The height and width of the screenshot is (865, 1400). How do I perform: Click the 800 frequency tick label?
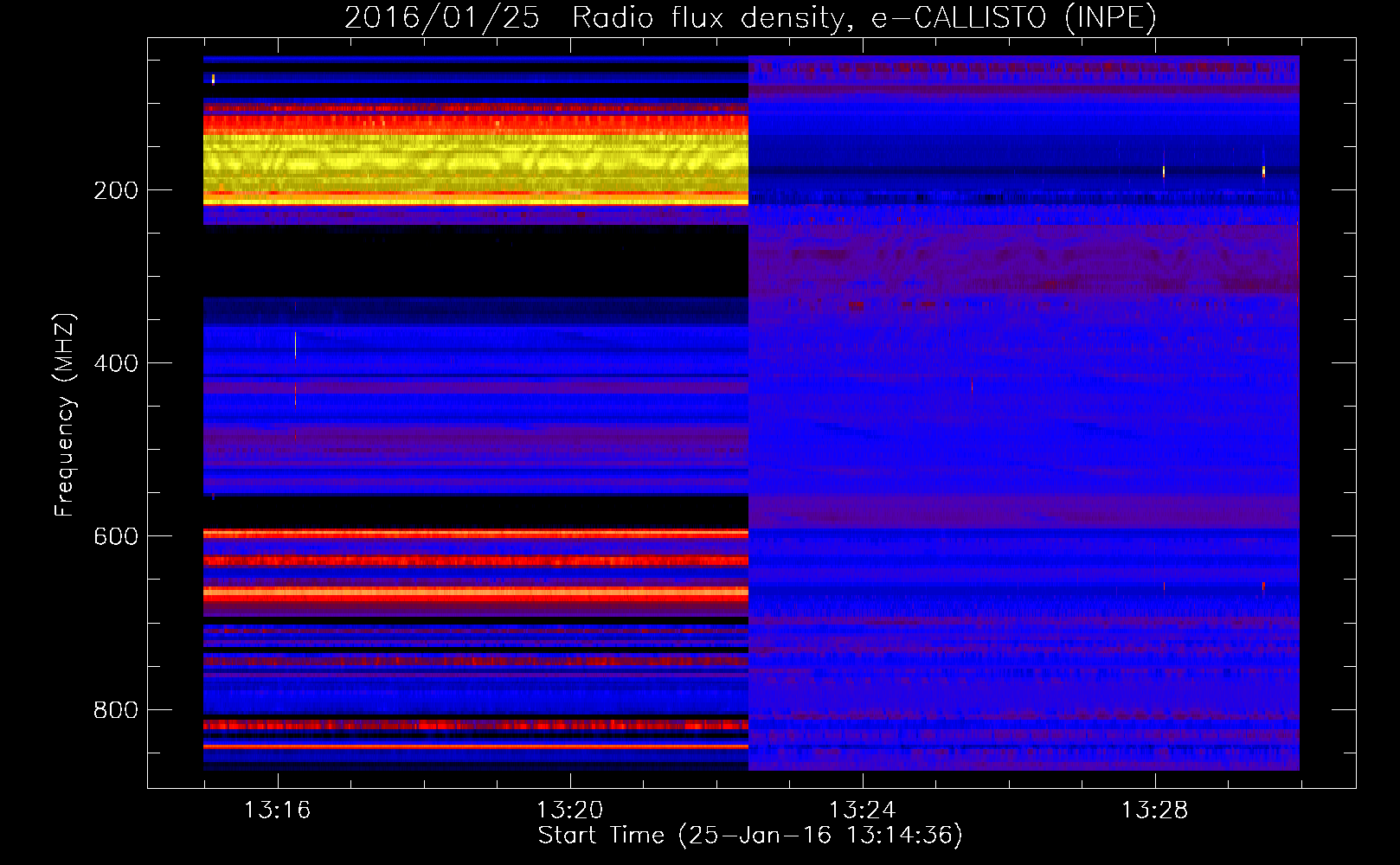click(x=116, y=710)
